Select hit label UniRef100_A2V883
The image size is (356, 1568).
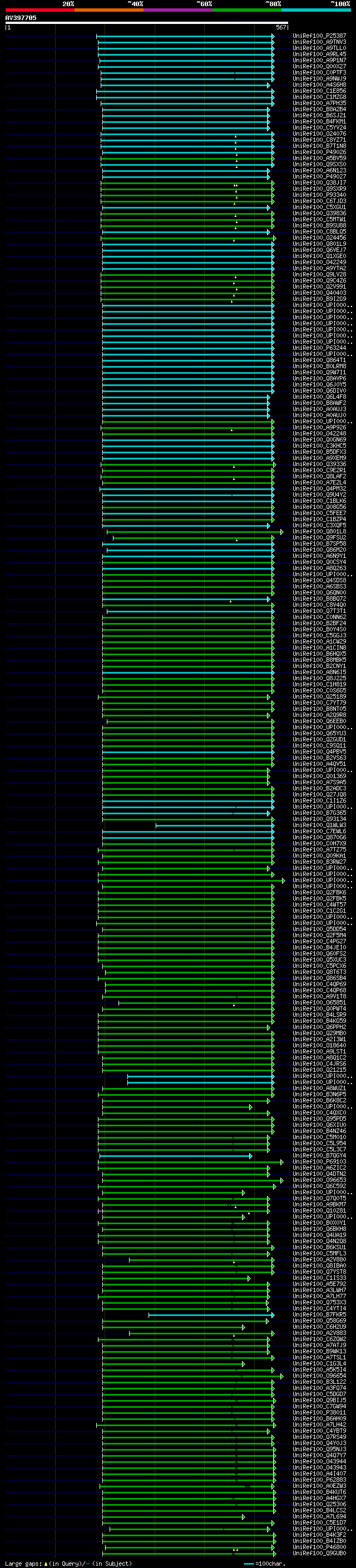pos(319,1334)
